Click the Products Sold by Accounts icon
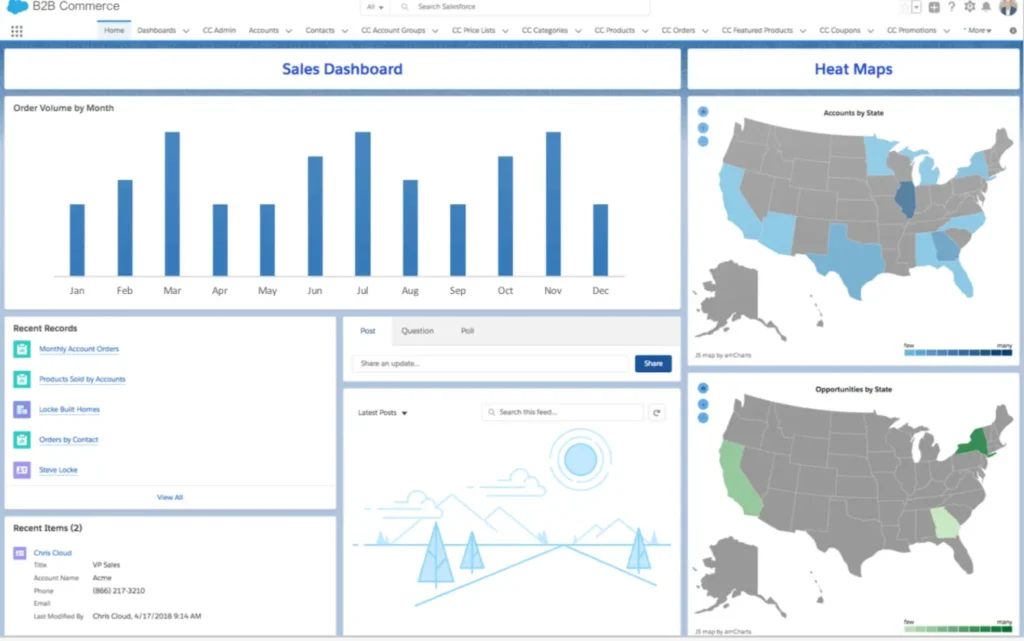The height and width of the screenshot is (641, 1024). pyautogui.click(x=22, y=379)
